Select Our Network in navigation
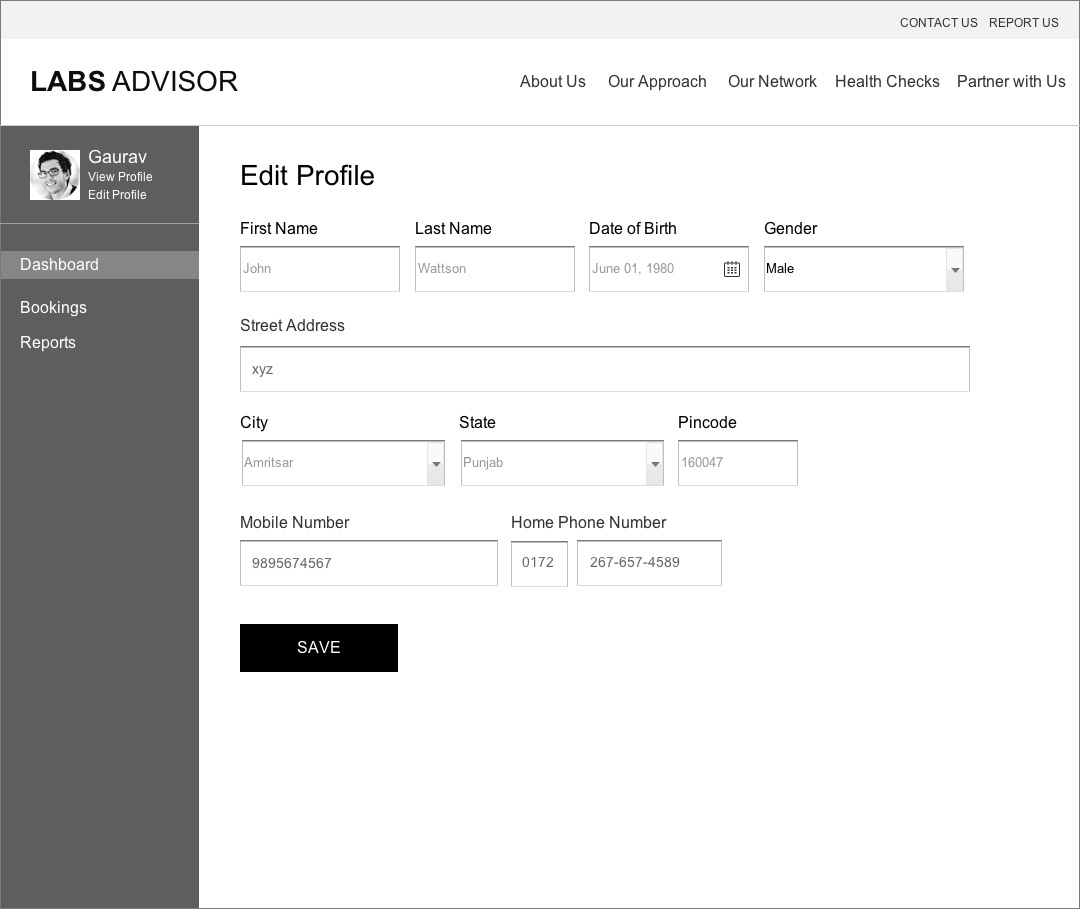This screenshot has width=1080, height=909. coord(772,82)
